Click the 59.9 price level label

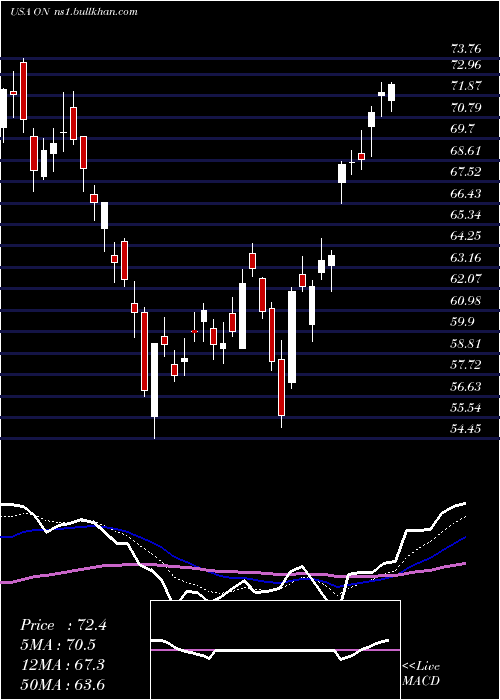pos(463,322)
